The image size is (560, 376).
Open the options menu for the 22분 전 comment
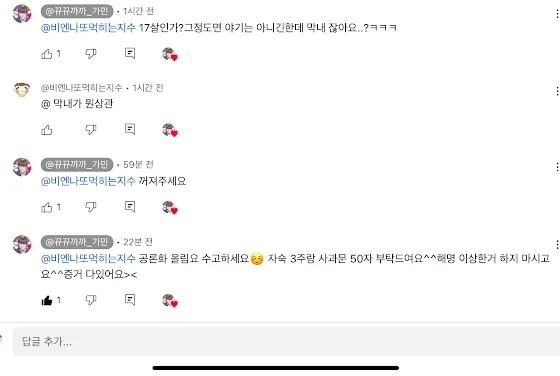coord(557,245)
